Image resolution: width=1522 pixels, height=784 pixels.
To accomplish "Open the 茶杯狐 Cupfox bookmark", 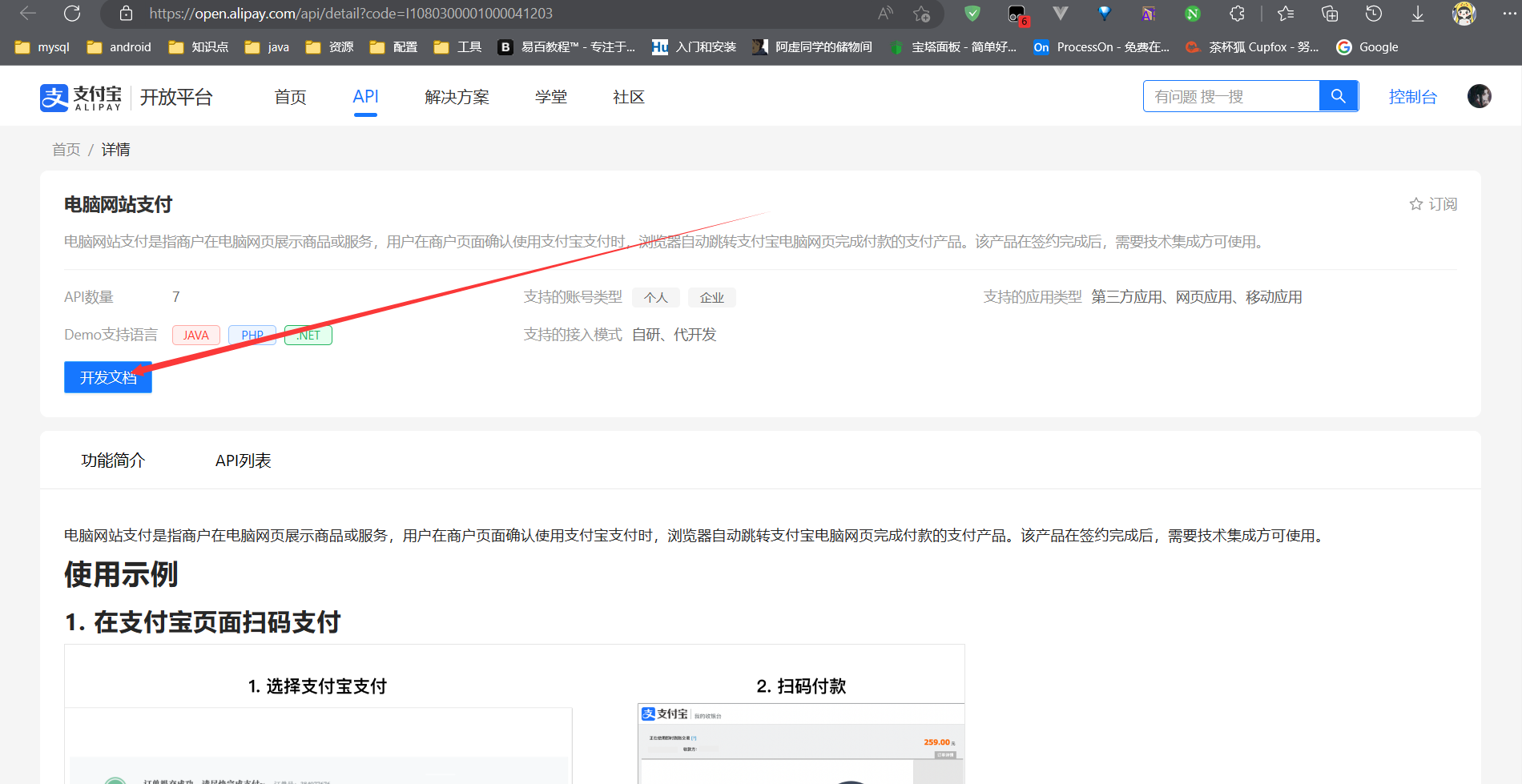I will pos(1252,47).
